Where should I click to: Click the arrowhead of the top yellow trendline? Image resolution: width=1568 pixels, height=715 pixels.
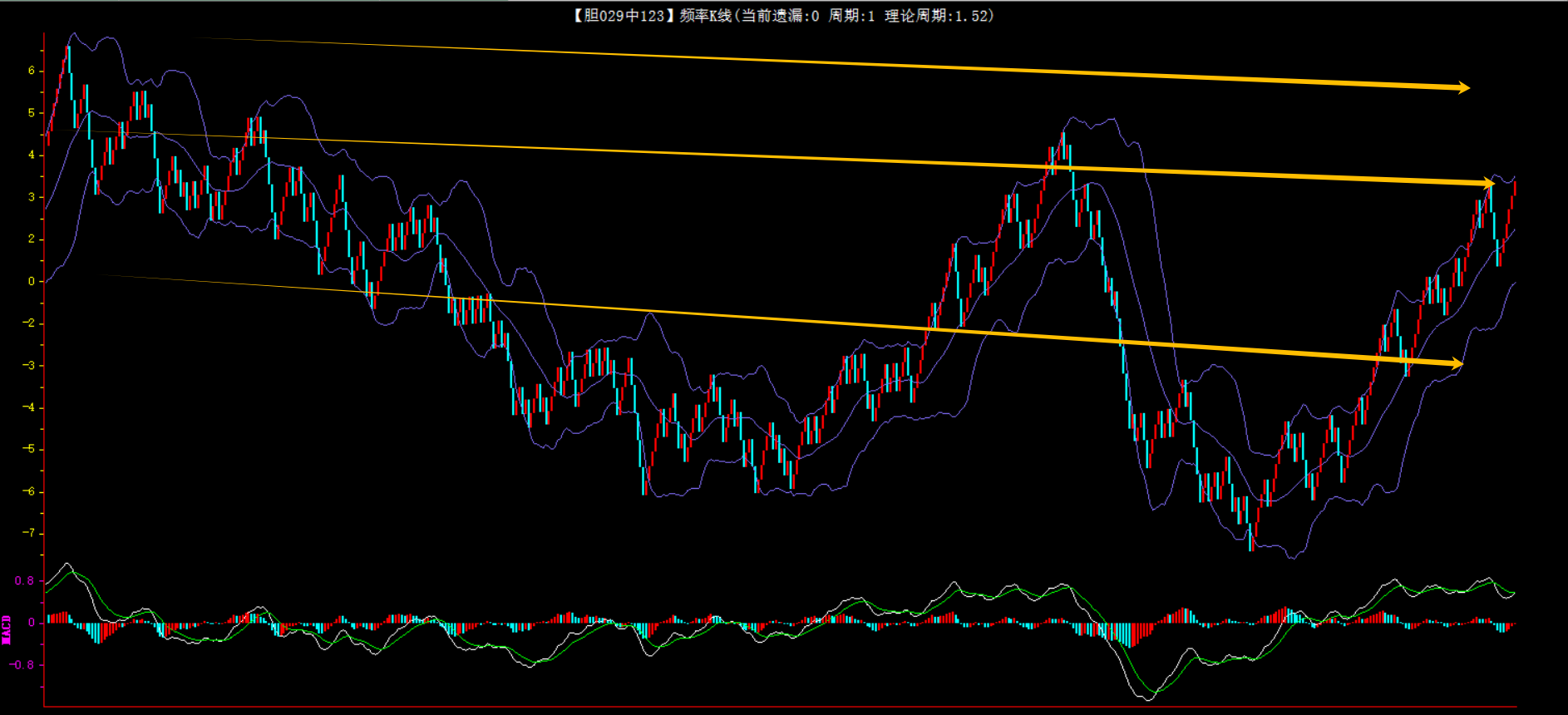pyautogui.click(x=1462, y=87)
